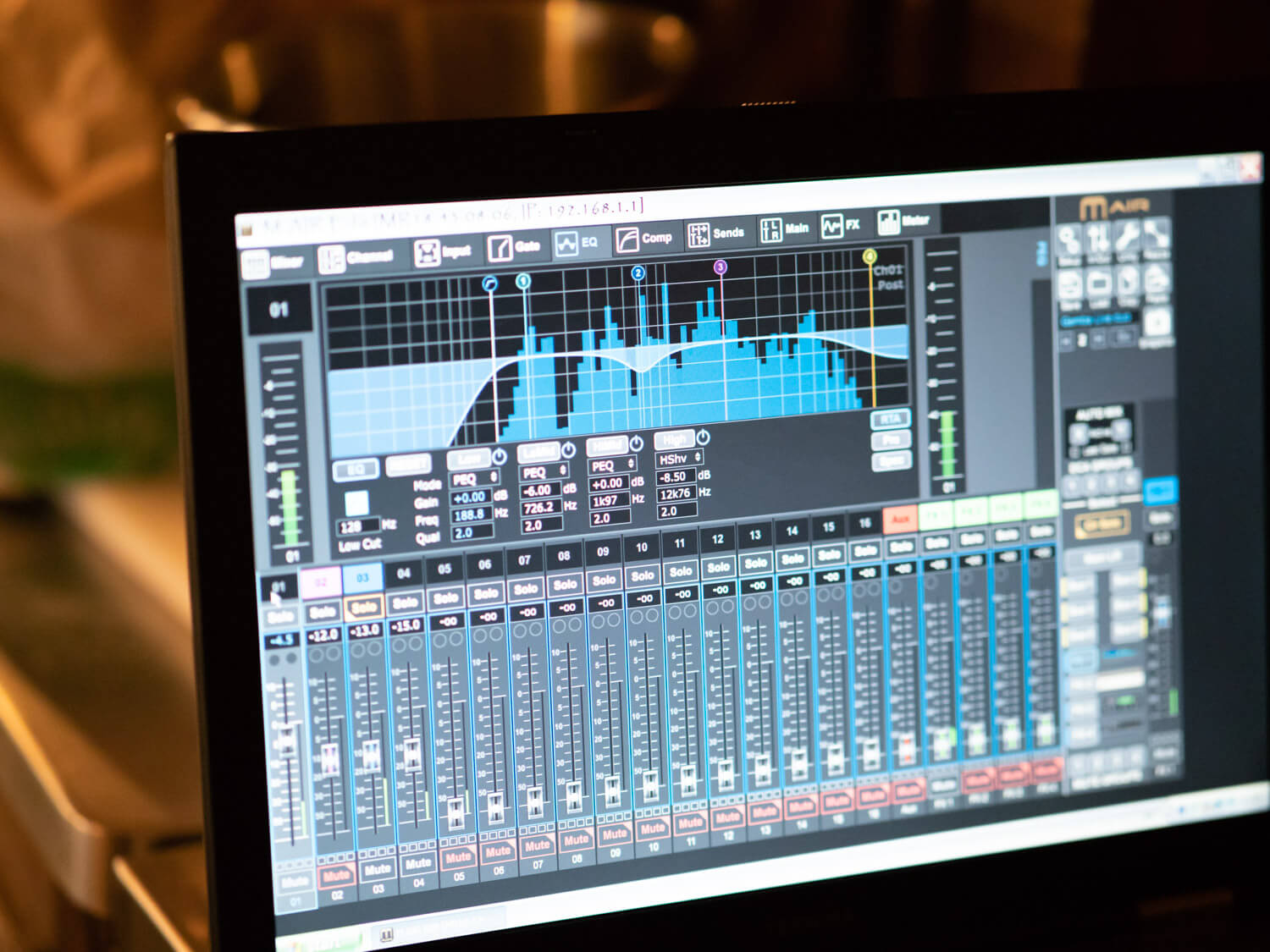Open the Meter view icon
Viewport: 1270px width, 952px height.
pos(903,222)
